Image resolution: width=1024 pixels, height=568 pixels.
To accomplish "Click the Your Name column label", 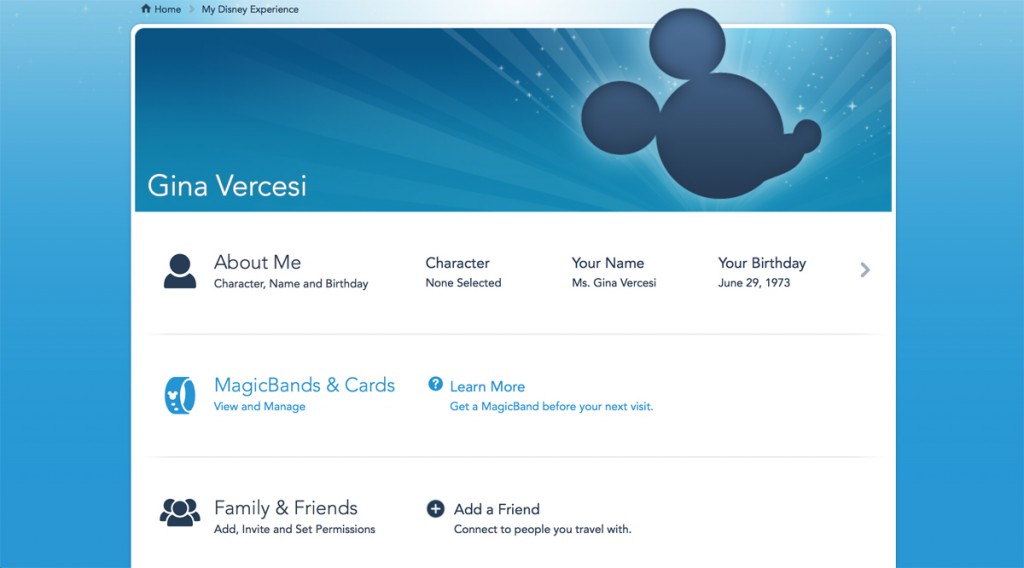I will pos(607,263).
